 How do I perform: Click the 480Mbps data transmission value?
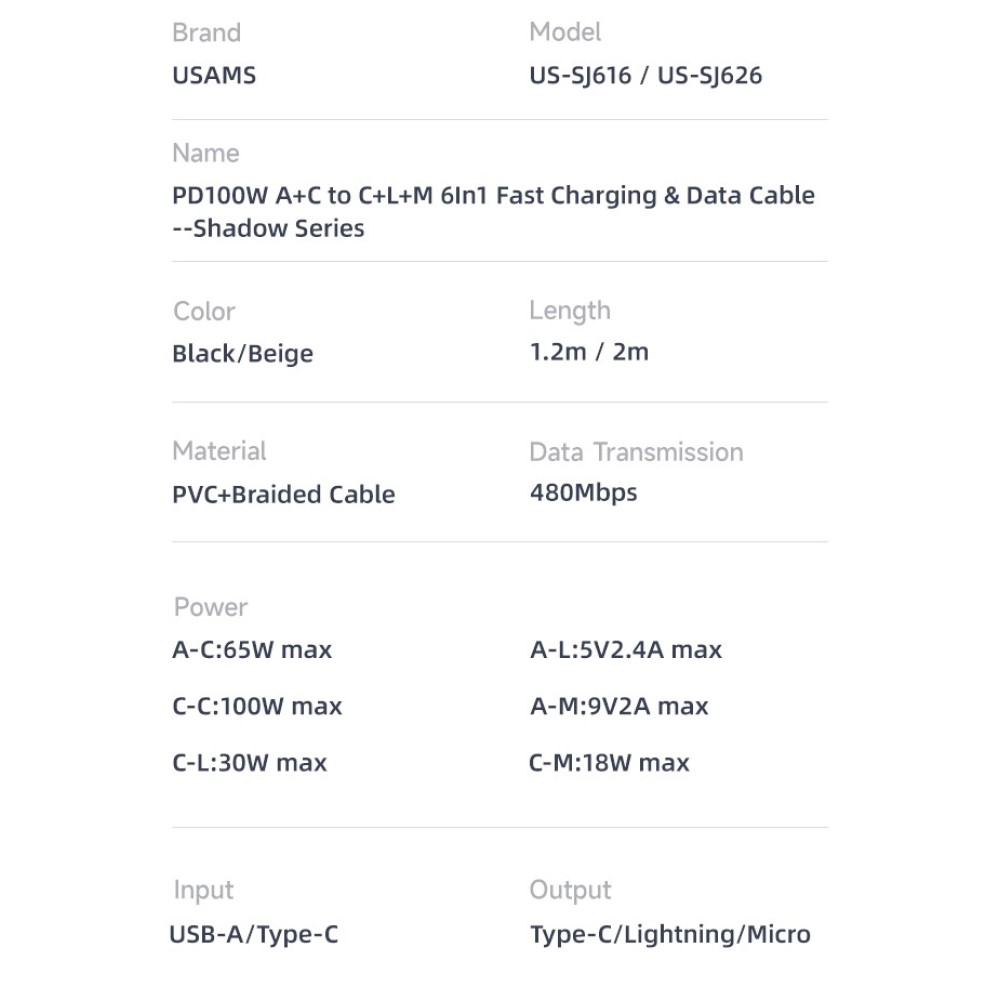pos(583,492)
